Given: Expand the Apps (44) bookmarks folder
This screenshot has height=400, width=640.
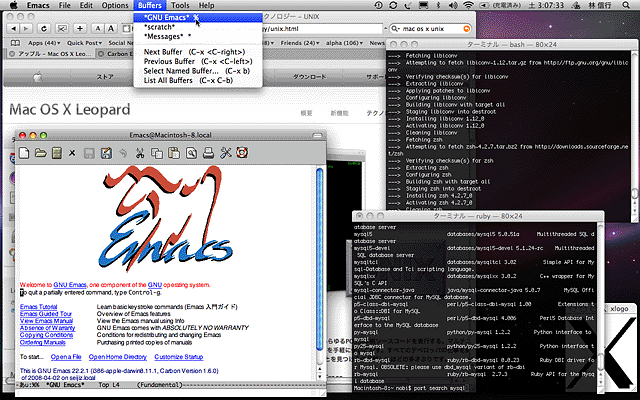Looking at the screenshot, I should [x=44, y=43].
